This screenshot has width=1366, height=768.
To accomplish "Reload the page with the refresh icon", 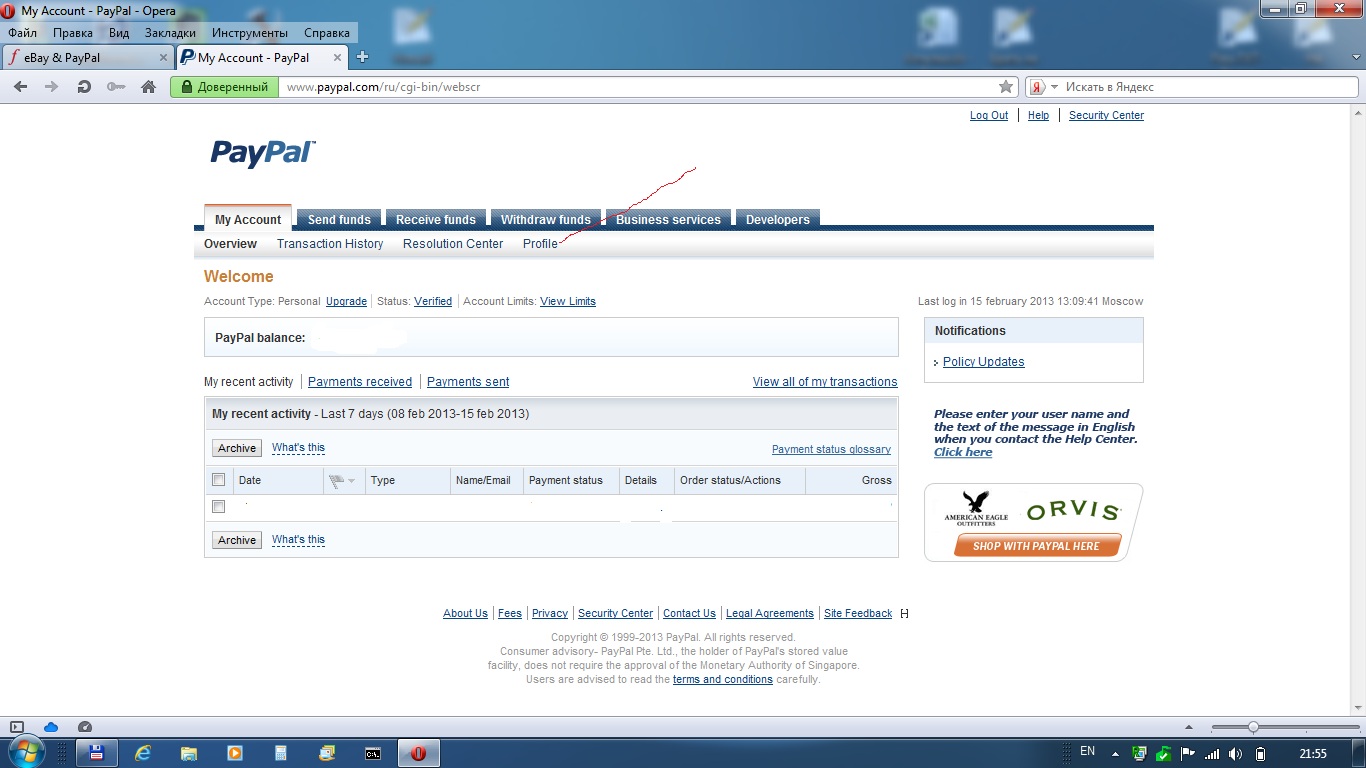I will pyautogui.click(x=85, y=87).
